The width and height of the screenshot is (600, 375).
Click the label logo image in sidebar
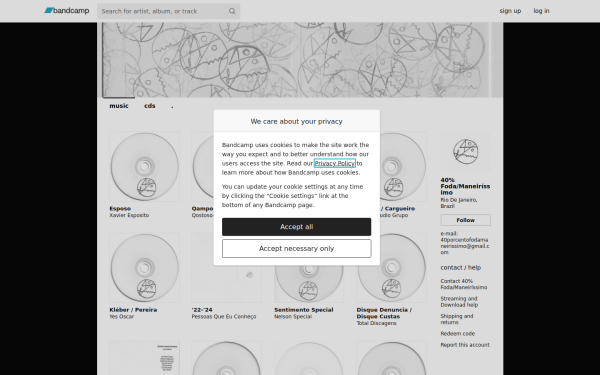coord(465,152)
